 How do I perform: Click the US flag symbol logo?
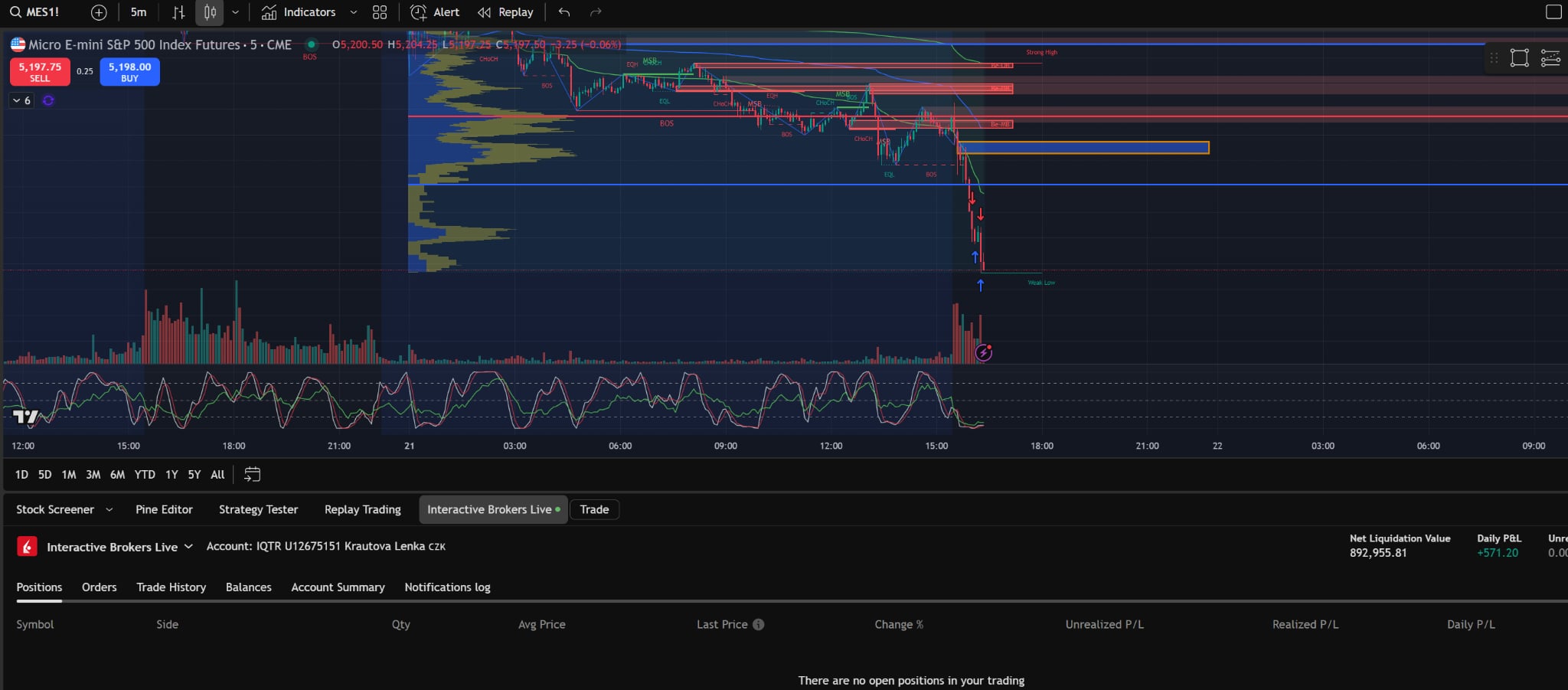point(18,44)
